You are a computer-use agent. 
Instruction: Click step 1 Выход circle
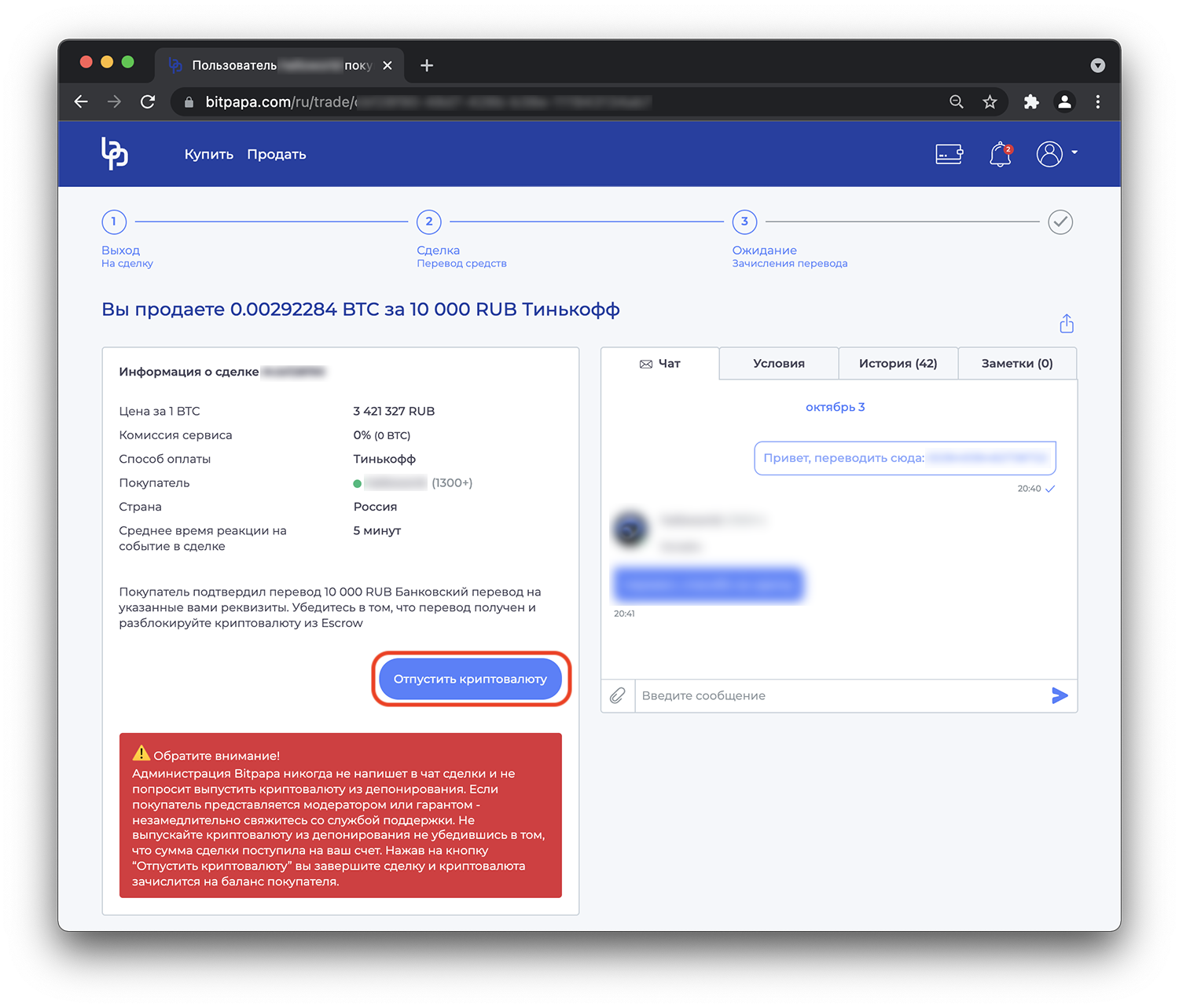pyautogui.click(x=114, y=222)
